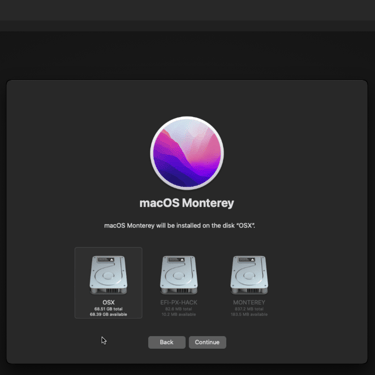Click the 'will be installed on the disk' message
Screen dimensions: 375x375
[x=180, y=226]
